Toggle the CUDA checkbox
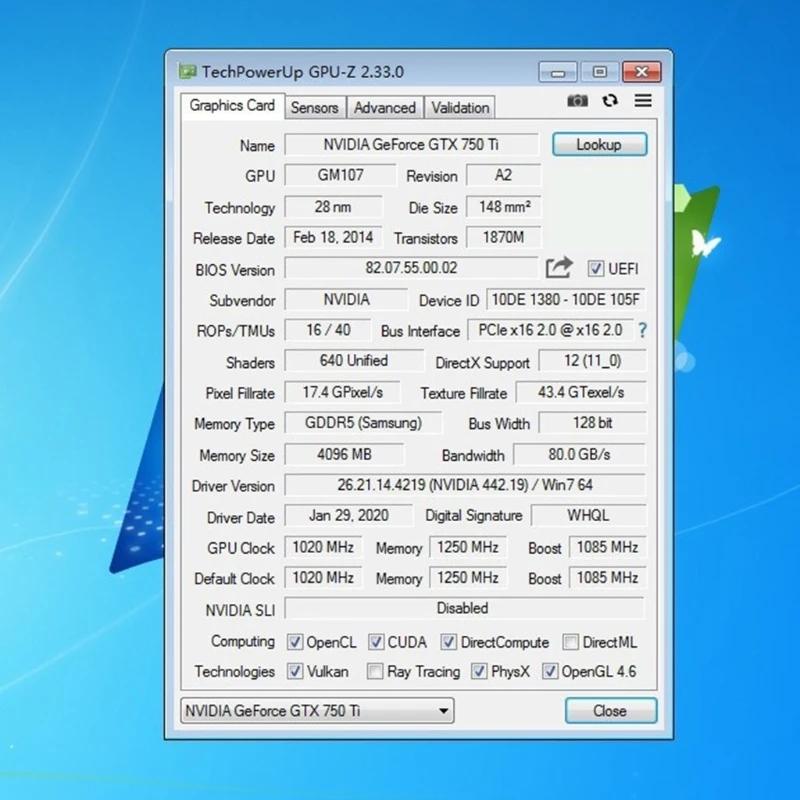The image size is (800, 800). tap(376, 642)
